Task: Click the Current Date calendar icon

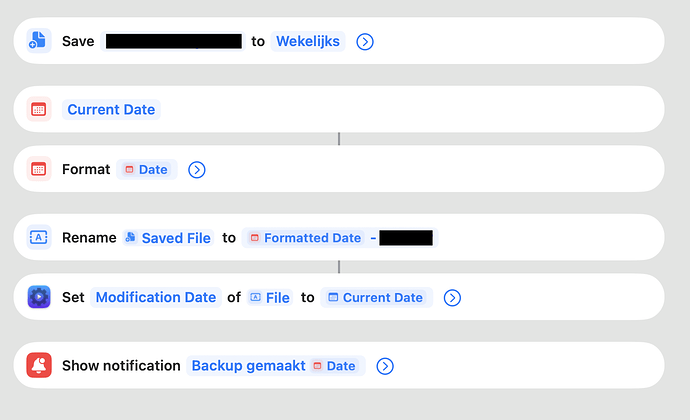Action: (x=39, y=109)
